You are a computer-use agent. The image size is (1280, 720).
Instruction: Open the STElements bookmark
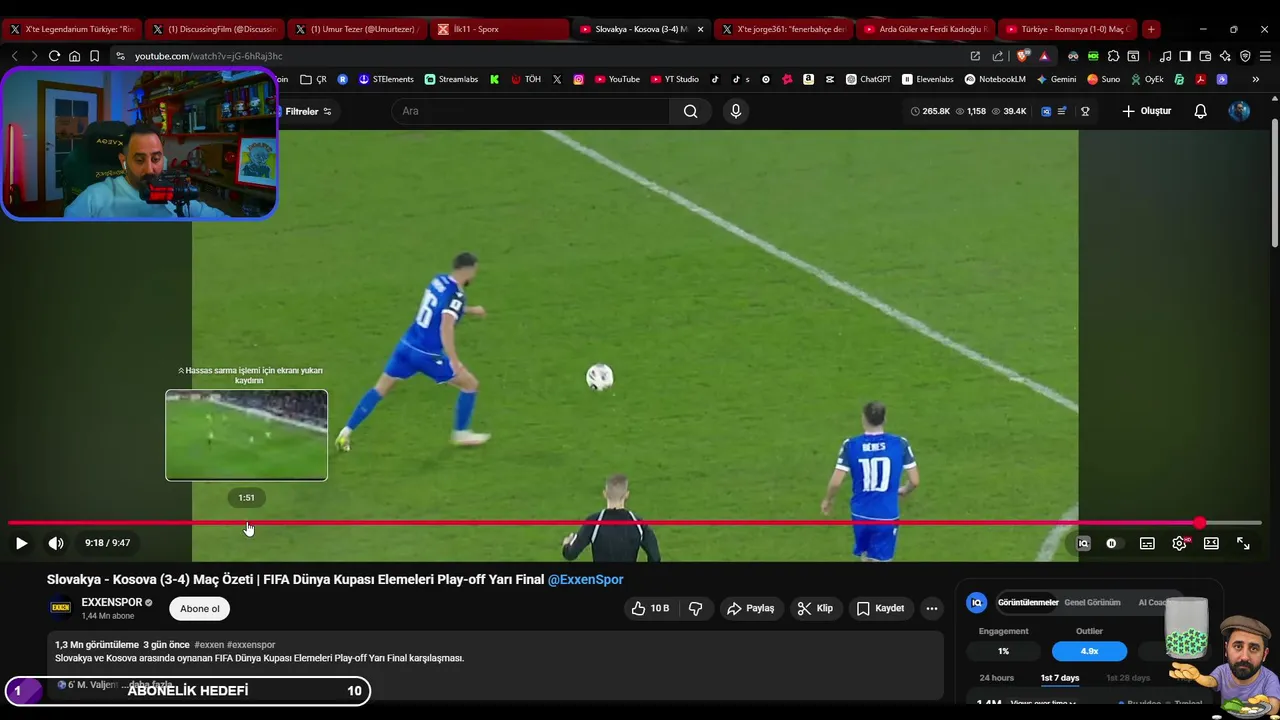pos(386,79)
